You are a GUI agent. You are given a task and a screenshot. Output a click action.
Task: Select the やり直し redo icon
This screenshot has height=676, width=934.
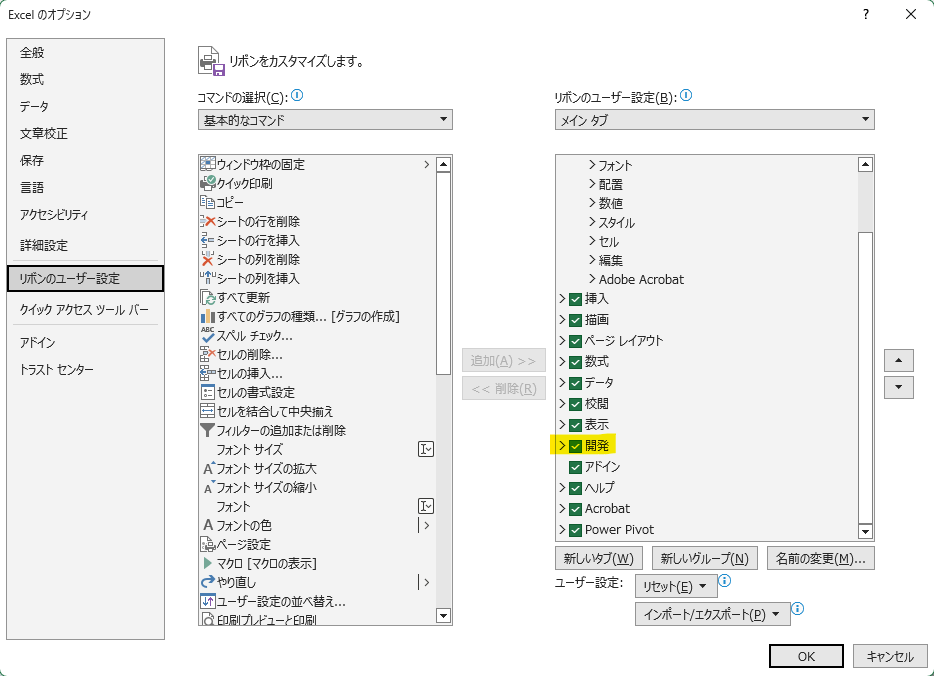[208, 582]
